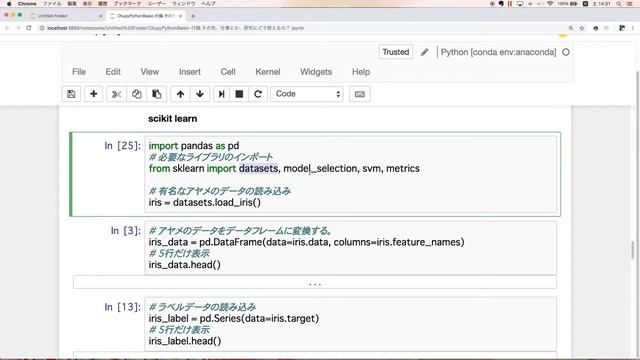Click into the In [3] code cell
Image resolution: width=640 pixels, height=360 pixels.
tap(350, 248)
